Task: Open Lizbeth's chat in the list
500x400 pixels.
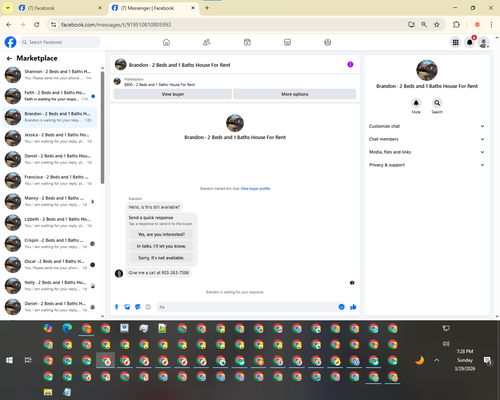Action: (x=50, y=222)
